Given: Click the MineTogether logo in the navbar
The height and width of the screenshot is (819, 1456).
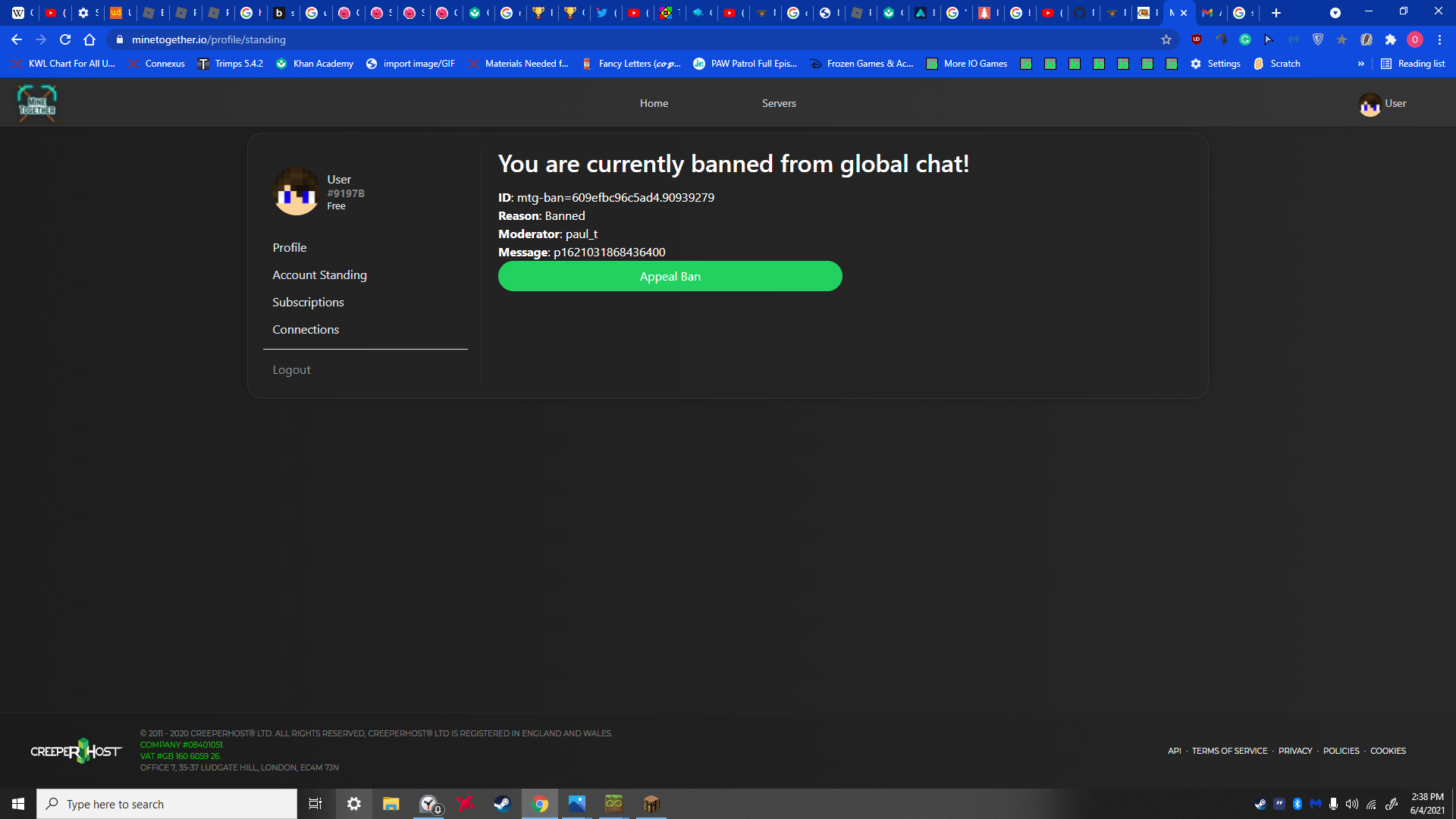Looking at the screenshot, I should pyautogui.click(x=36, y=103).
